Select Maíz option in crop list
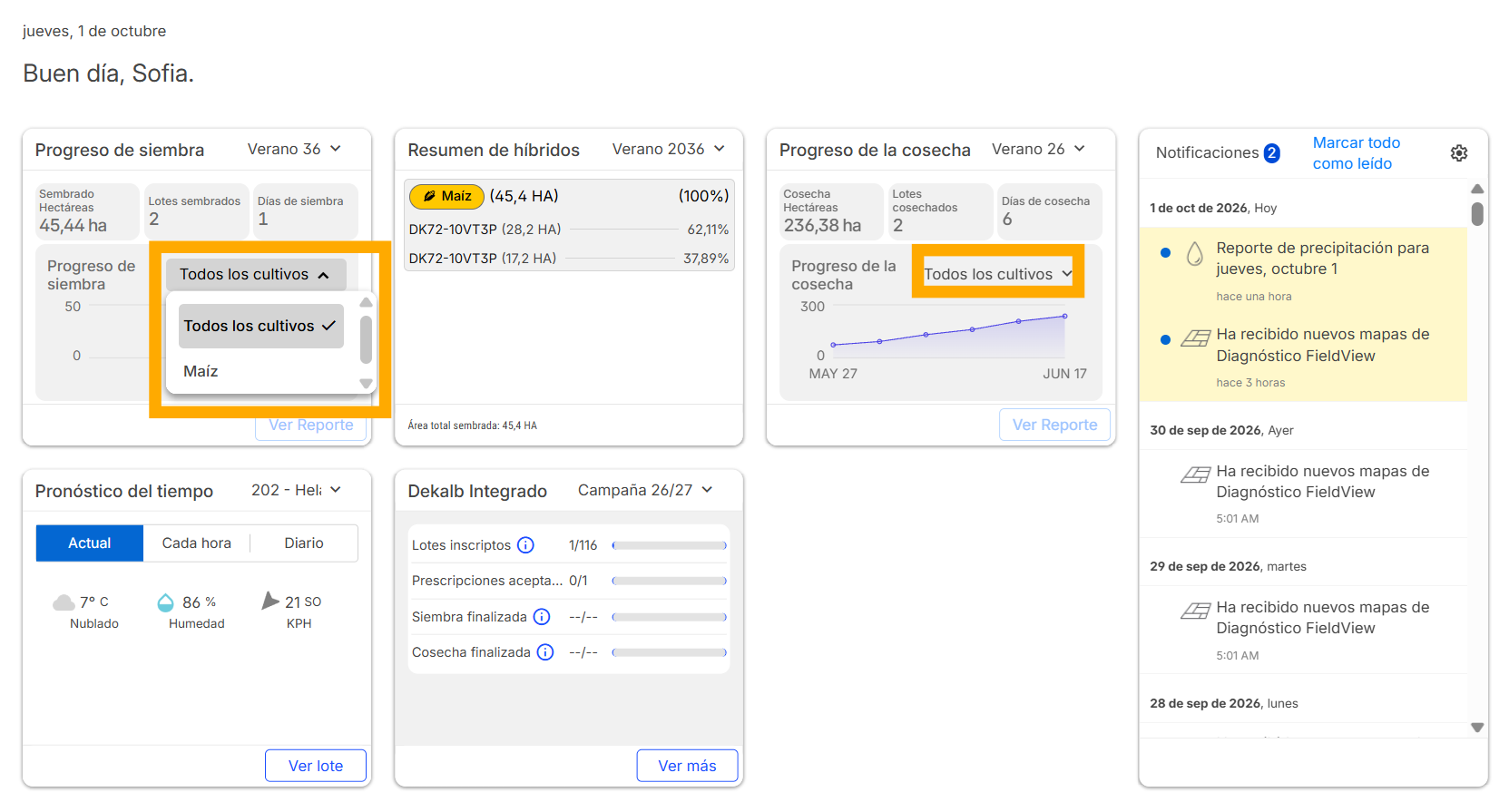1509x812 pixels. [x=261, y=371]
